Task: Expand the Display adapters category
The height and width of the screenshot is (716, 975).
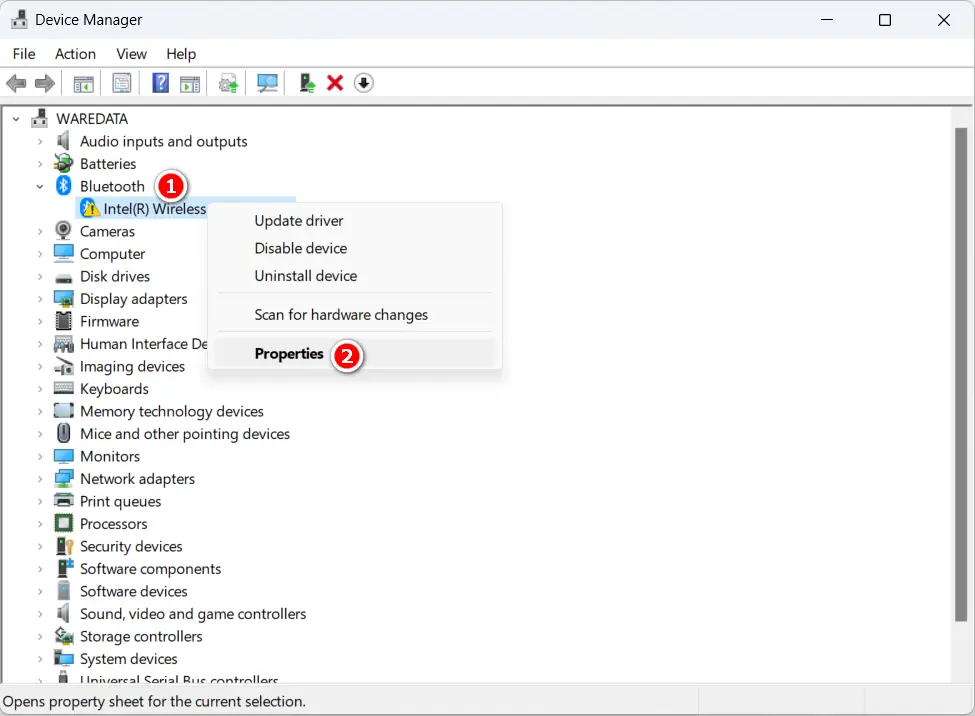Action: (40, 298)
